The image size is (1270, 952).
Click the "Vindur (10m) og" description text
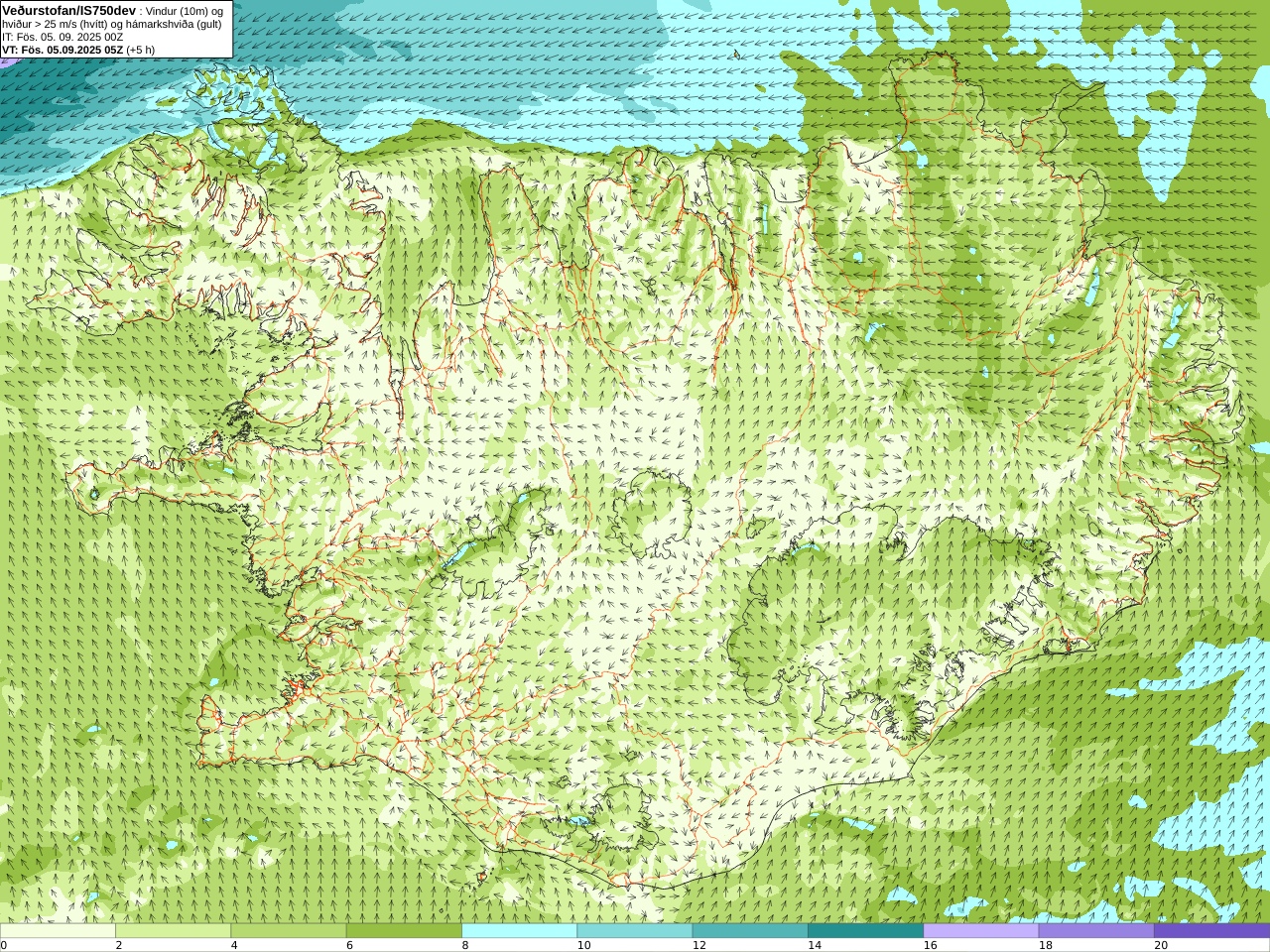tap(185, 11)
